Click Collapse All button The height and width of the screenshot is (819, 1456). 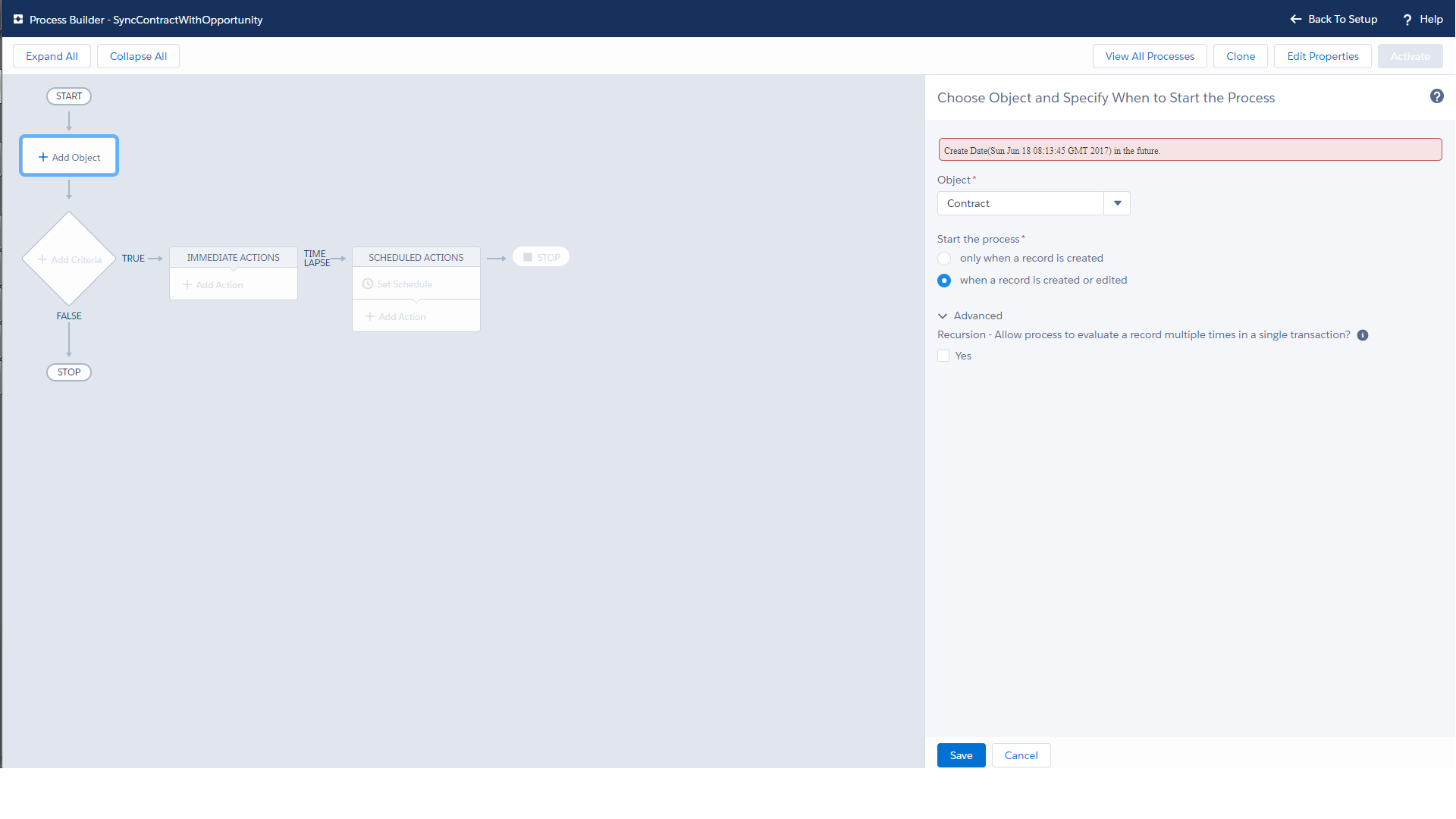pyautogui.click(x=138, y=56)
